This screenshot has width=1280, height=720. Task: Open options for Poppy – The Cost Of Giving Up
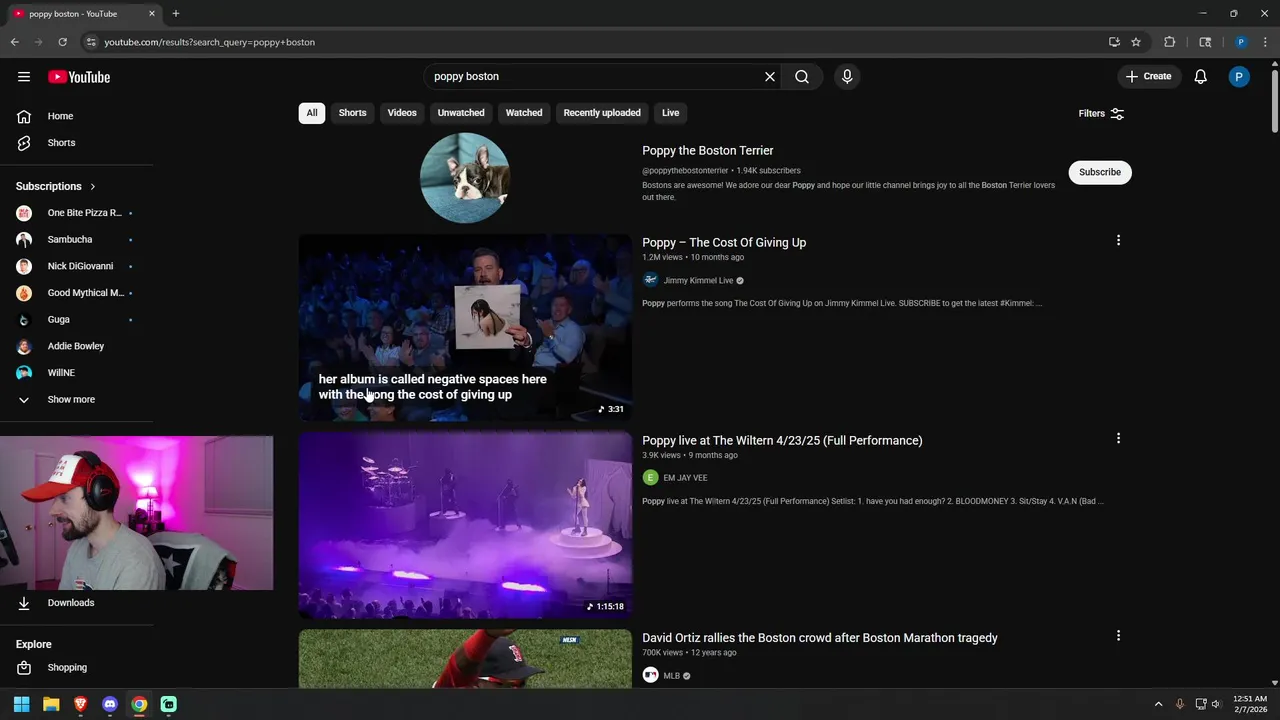point(1118,240)
